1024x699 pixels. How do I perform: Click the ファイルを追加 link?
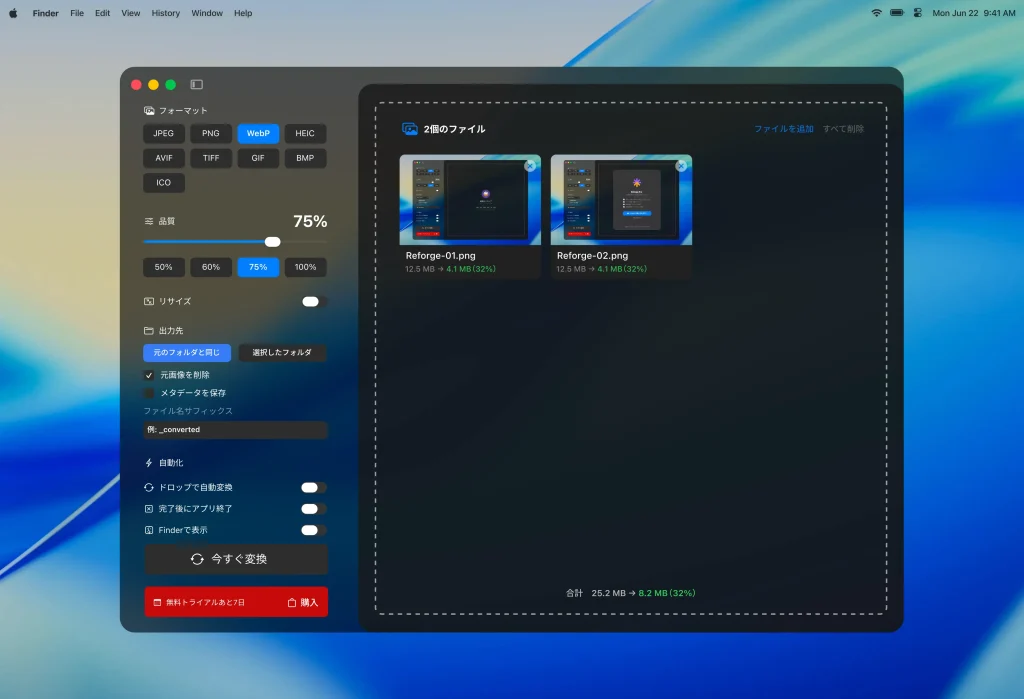[783, 129]
